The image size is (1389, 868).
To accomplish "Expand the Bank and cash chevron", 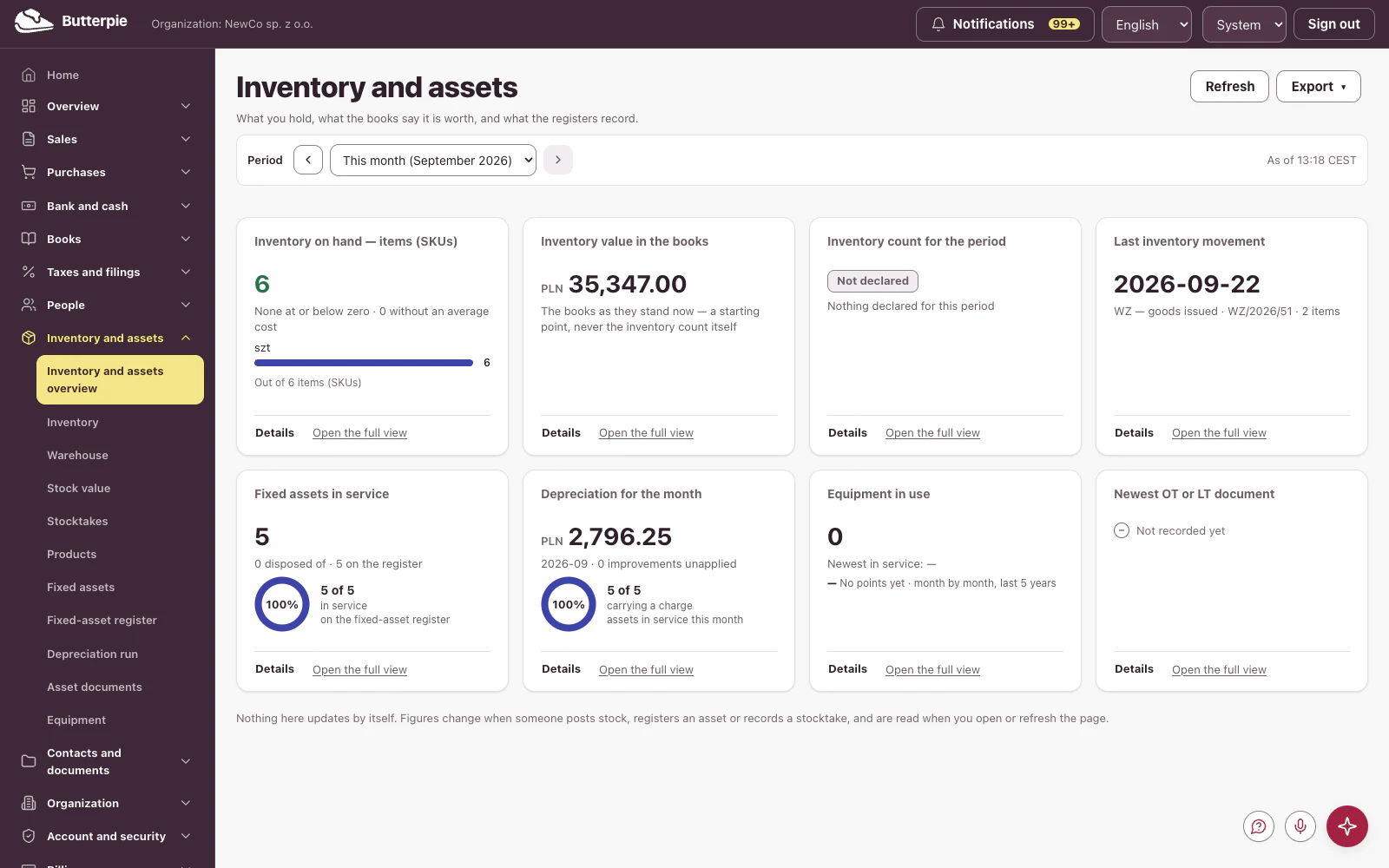I will [x=186, y=206].
